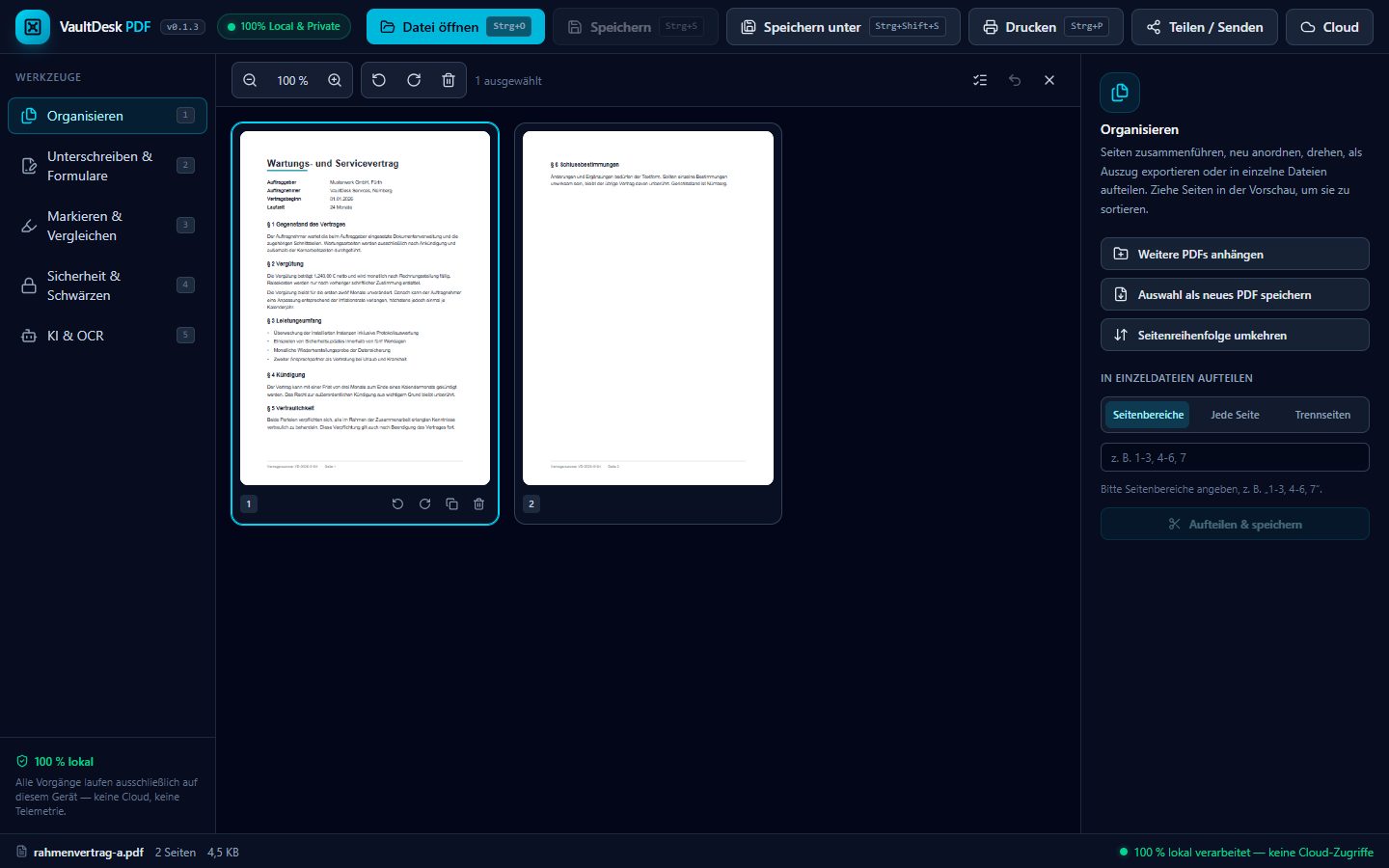Screen dimensions: 1389x868
Task: Click the '4,5 KB' file size text
Action: pos(223,853)
